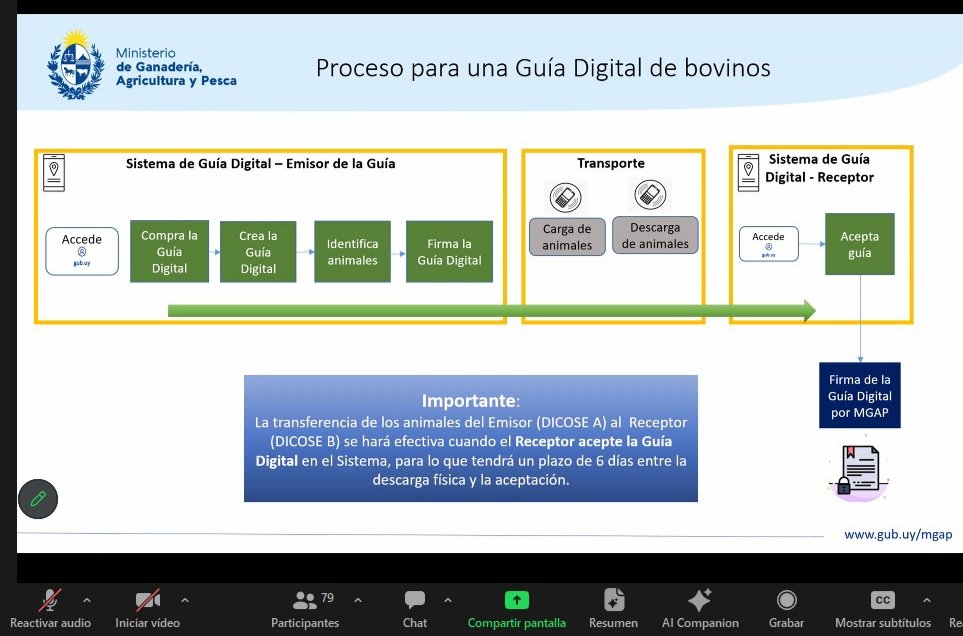Click the Sistema de Guía Digital – Emisor heading
The image size is (963, 636).
tap(260, 164)
